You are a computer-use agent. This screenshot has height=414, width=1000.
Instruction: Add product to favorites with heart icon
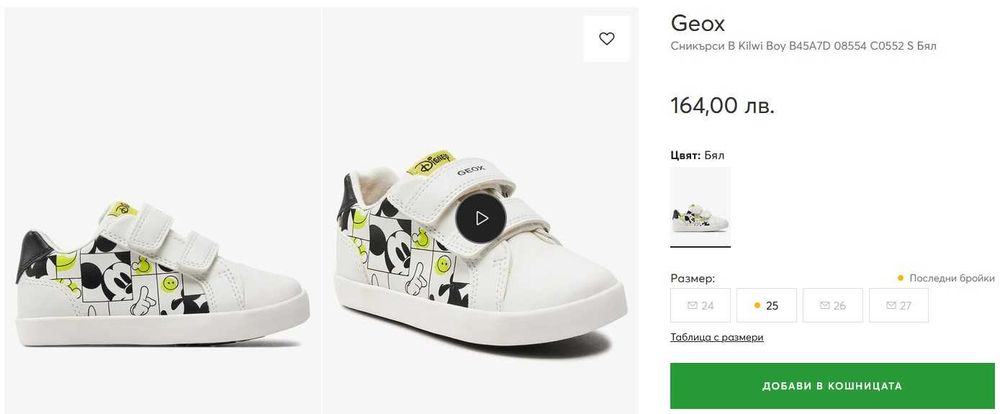point(607,39)
